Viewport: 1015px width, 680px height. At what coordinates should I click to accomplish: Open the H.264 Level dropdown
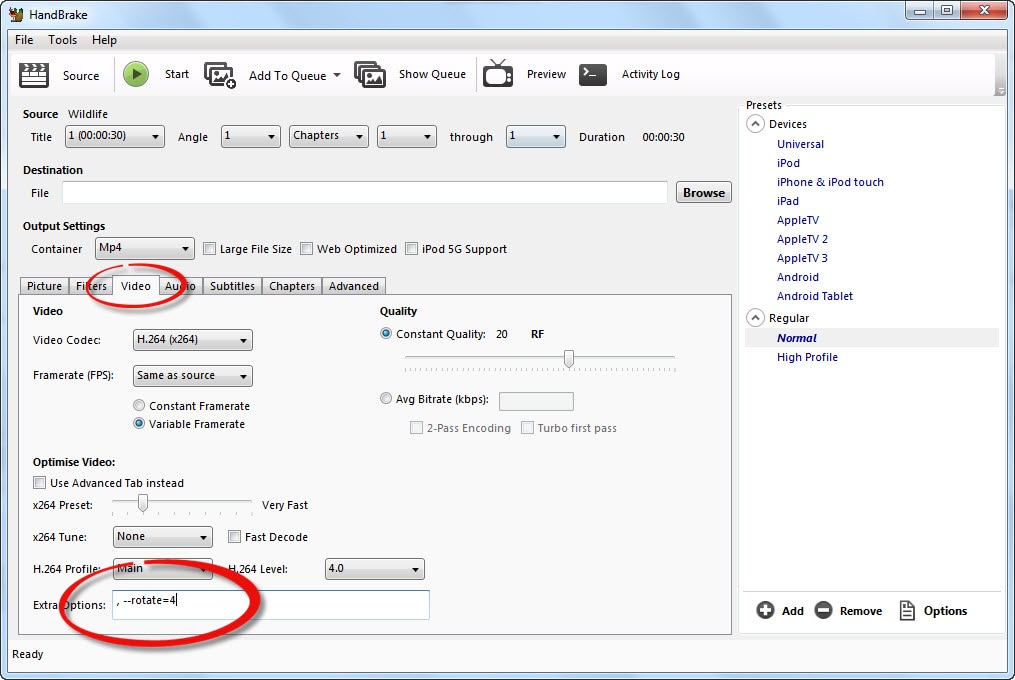(x=375, y=569)
